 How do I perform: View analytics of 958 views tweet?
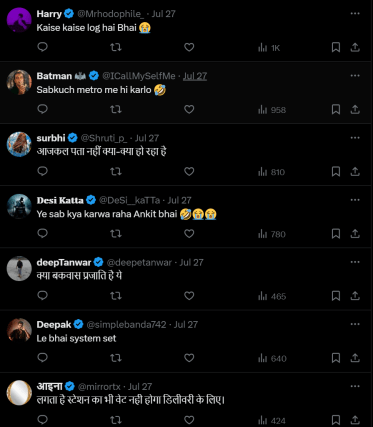272,110
